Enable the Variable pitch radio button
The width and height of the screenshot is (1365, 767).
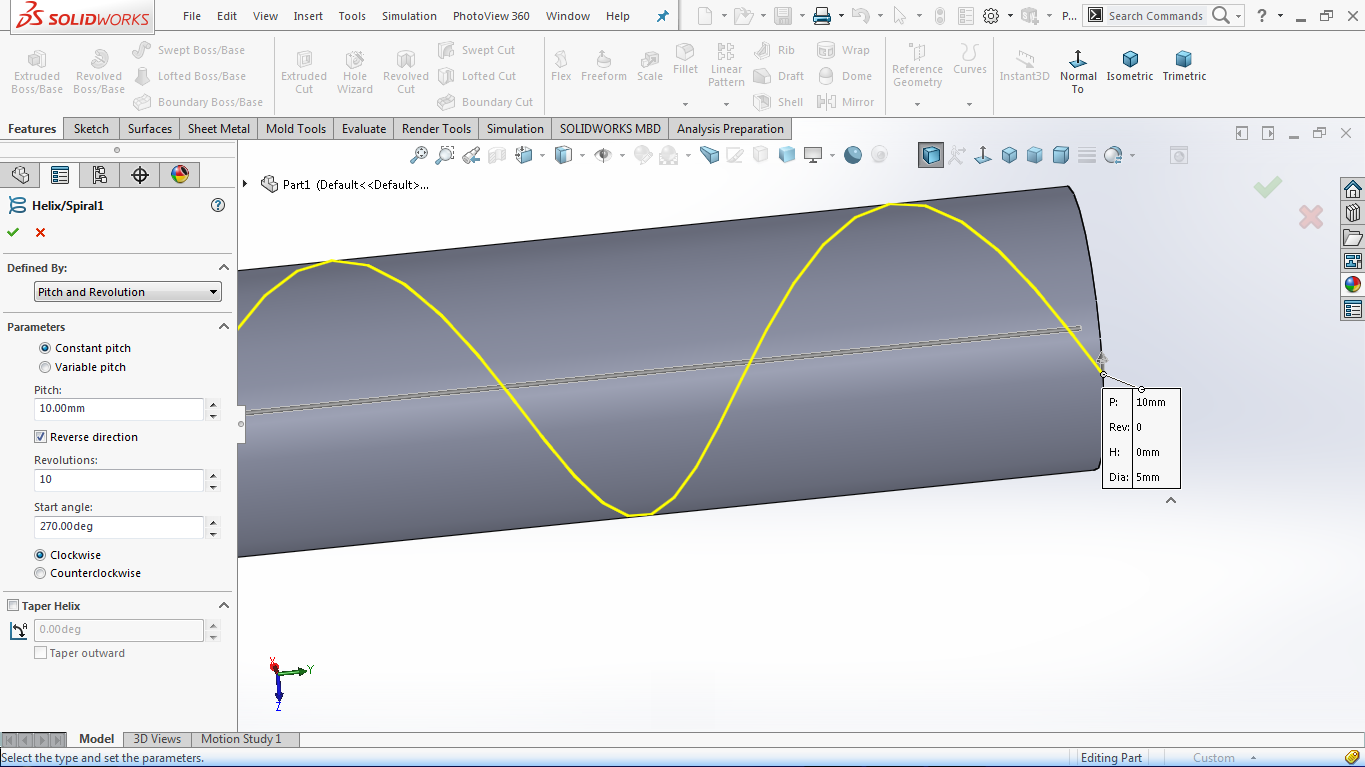pyautogui.click(x=45, y=367)
